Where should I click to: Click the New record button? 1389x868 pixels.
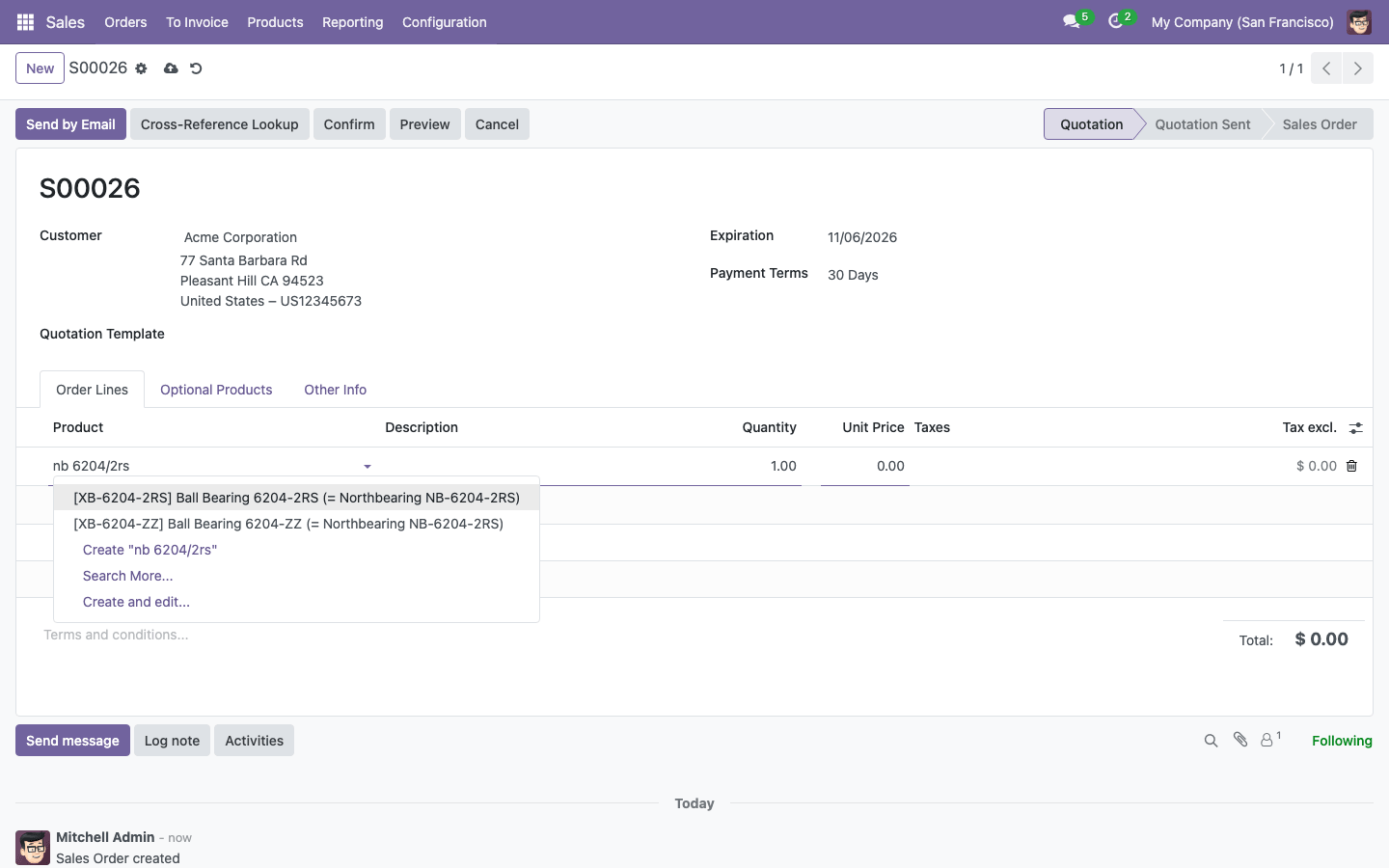40,68
